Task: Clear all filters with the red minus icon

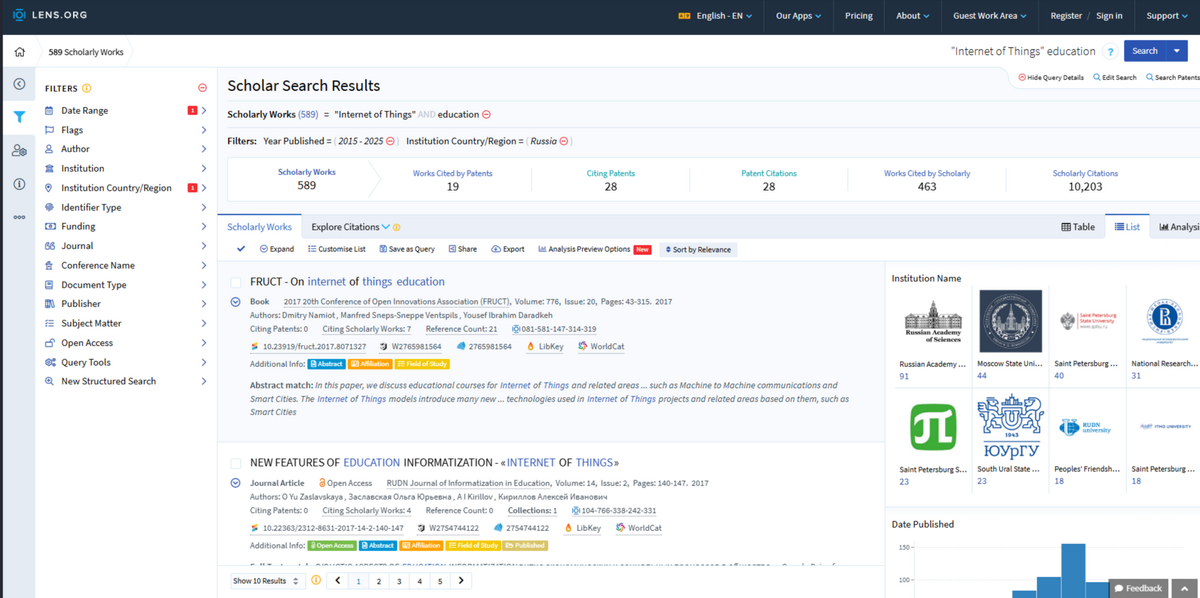Action: (x=202, y=88)
